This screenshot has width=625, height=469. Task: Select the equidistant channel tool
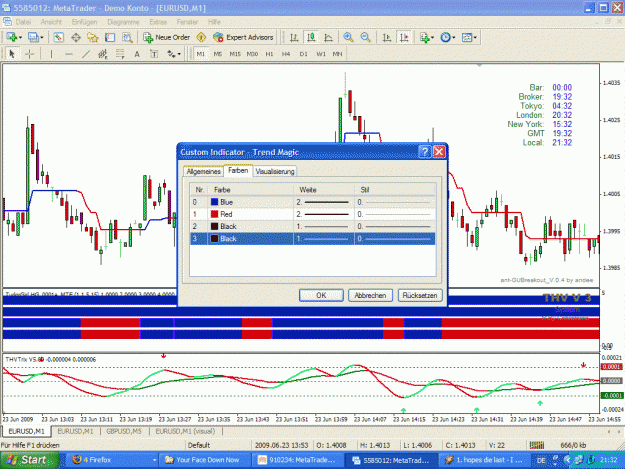103,54
